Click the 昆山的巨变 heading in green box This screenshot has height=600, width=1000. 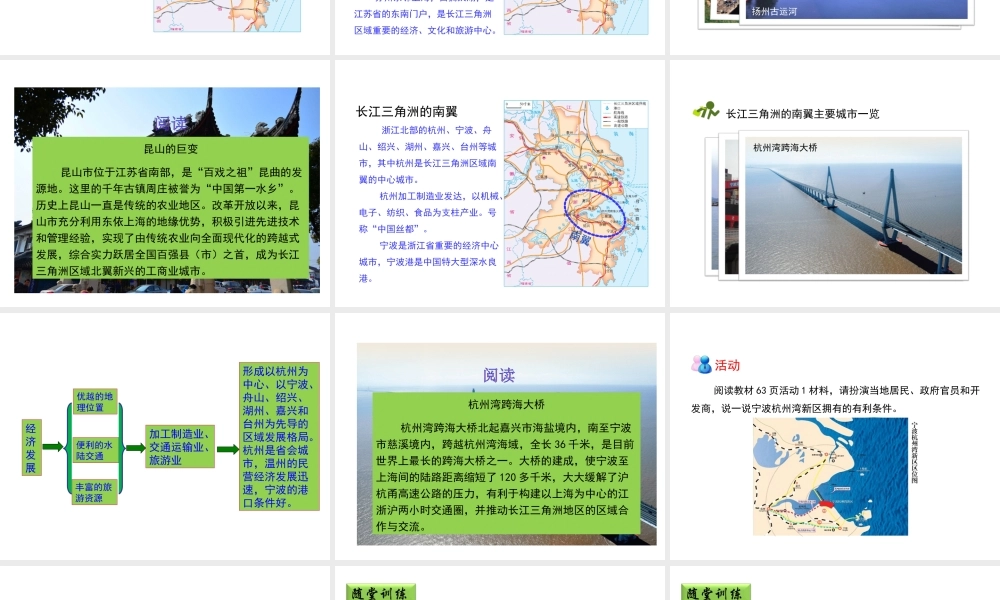[x=171, y=149]
